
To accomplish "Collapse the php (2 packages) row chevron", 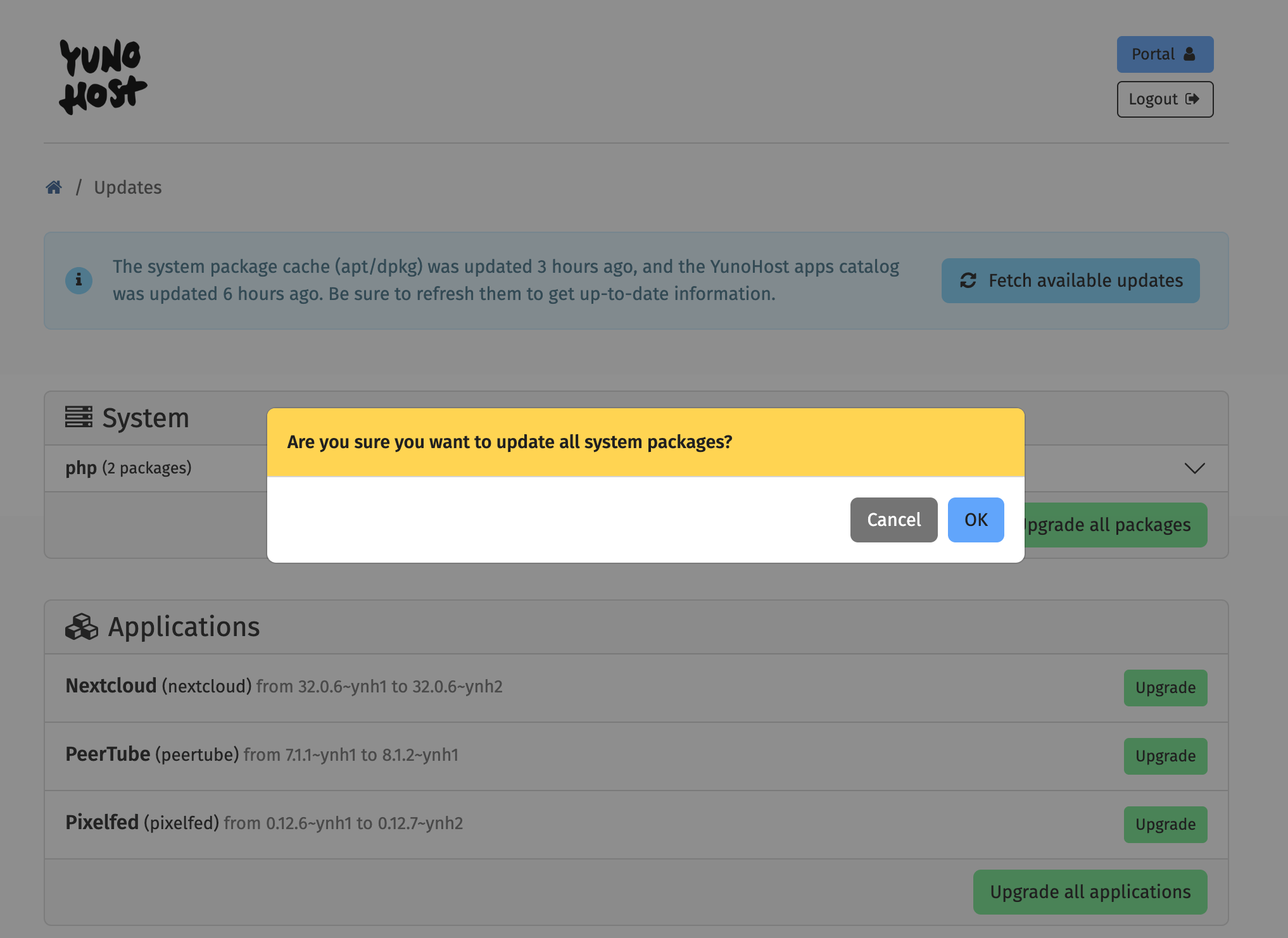I will click(1194, 468).
